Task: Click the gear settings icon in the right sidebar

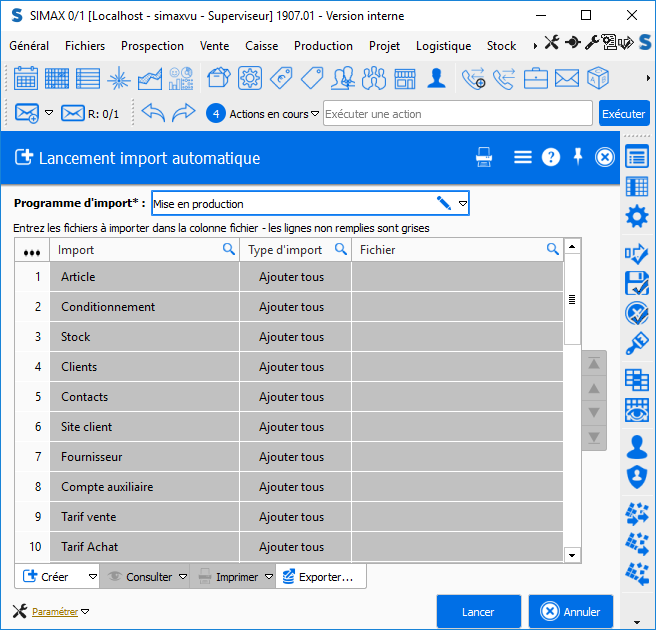Action: point(637,217)
